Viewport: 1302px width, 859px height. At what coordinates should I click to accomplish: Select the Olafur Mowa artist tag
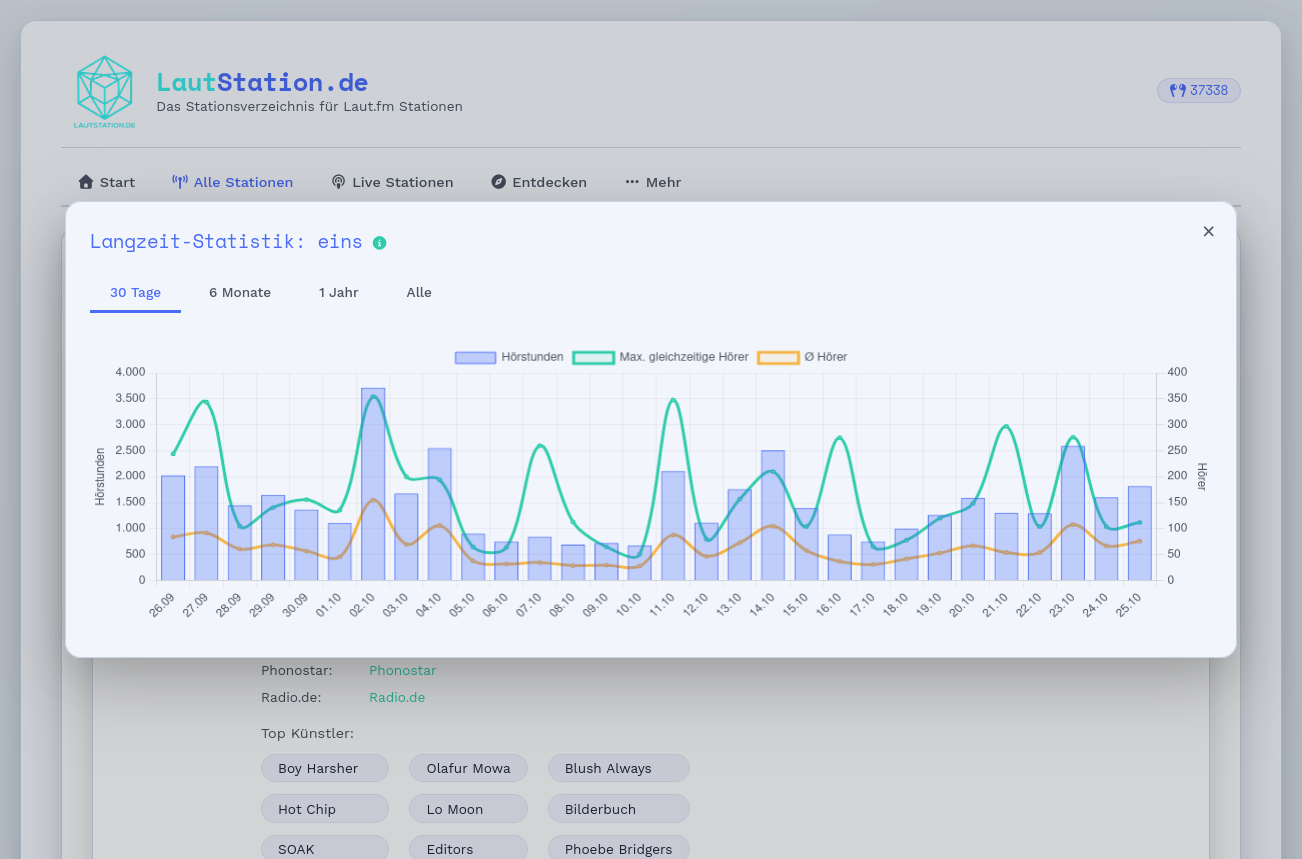468,768
